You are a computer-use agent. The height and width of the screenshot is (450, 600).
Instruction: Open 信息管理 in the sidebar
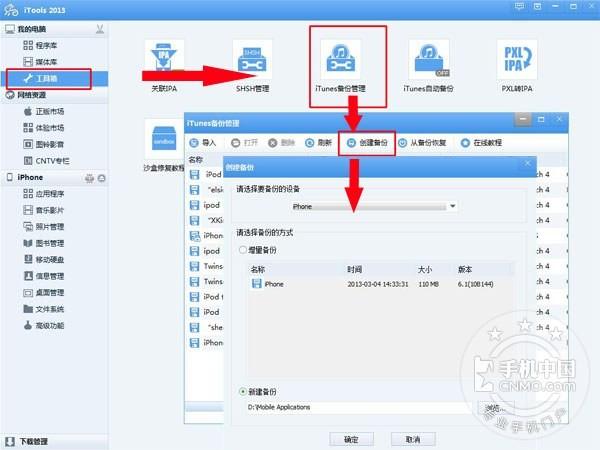coord(44,276)
